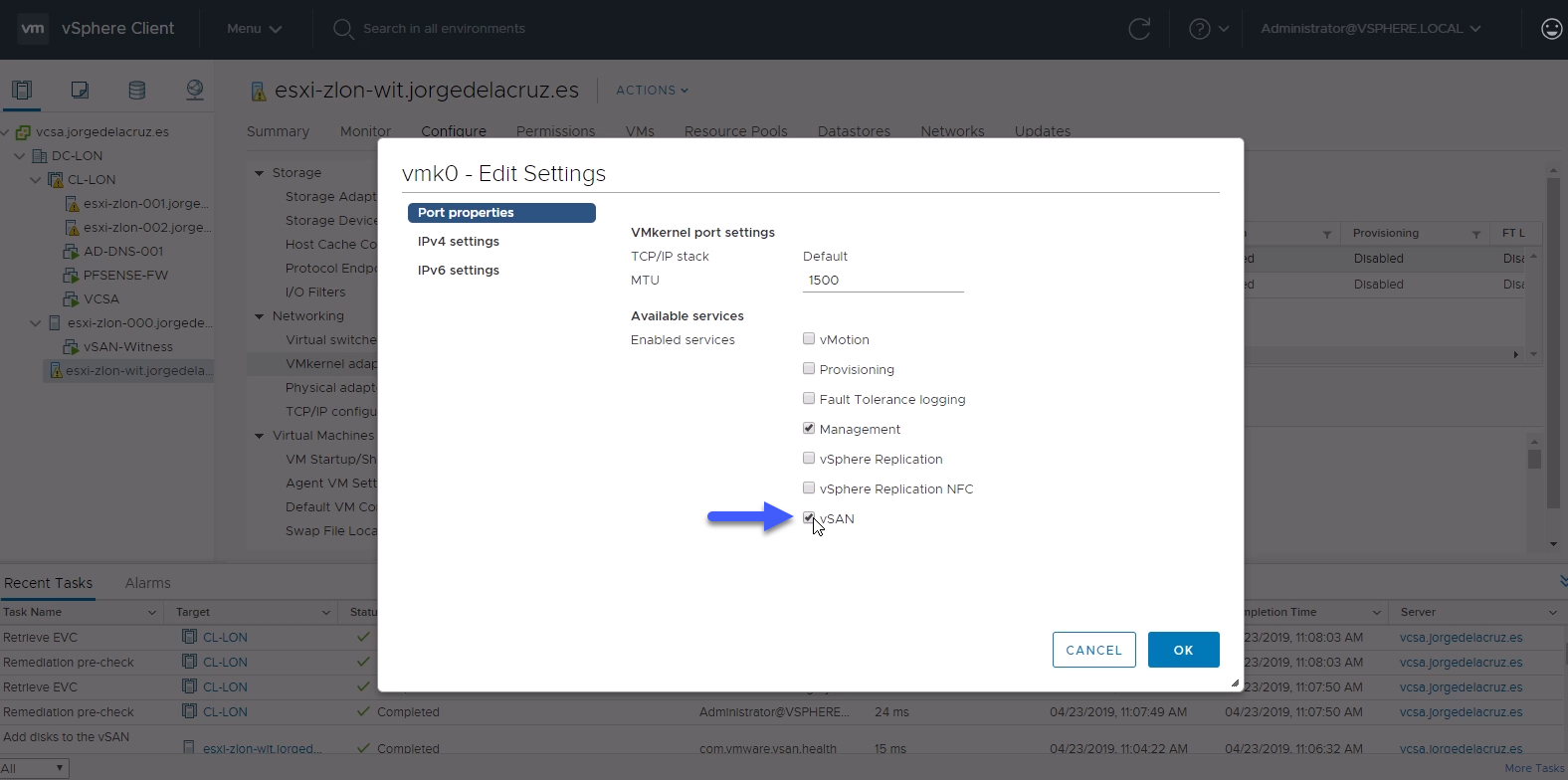Collapse the Networking configure section
Viewport: 1568px width, 780px height.
260,316
